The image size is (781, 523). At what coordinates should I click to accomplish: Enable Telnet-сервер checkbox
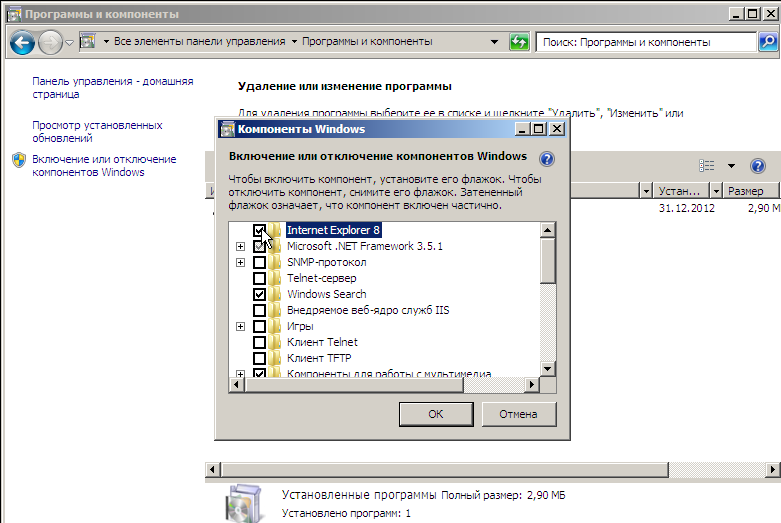(259, 278)
